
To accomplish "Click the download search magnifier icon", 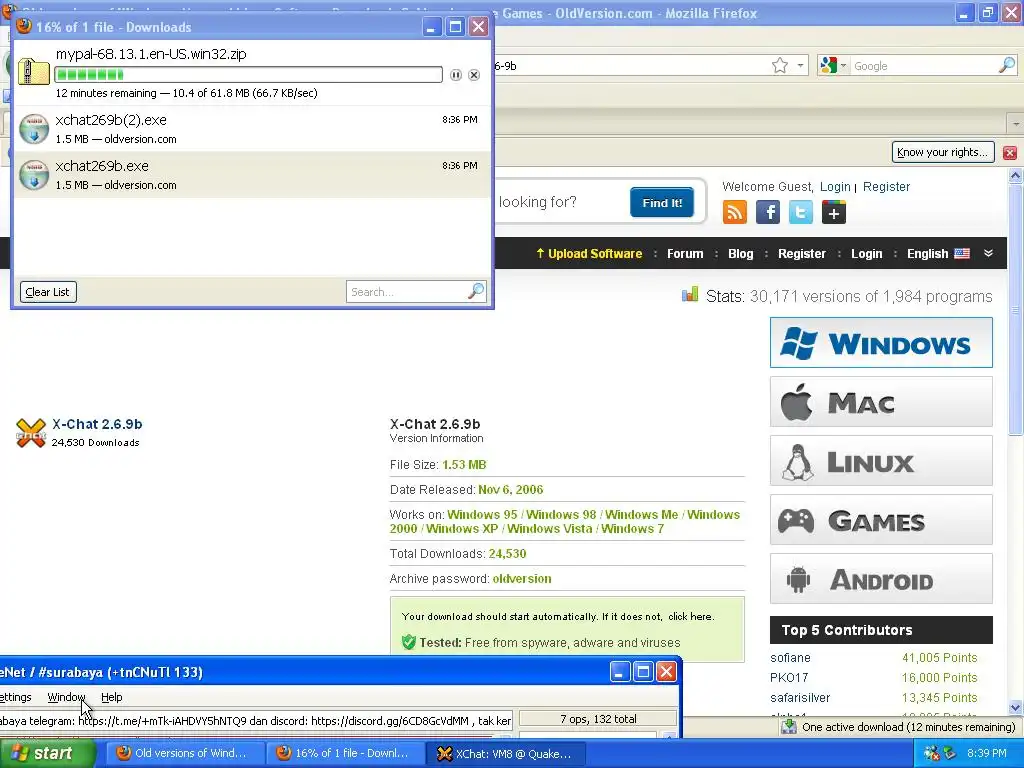I will [476, 291].
